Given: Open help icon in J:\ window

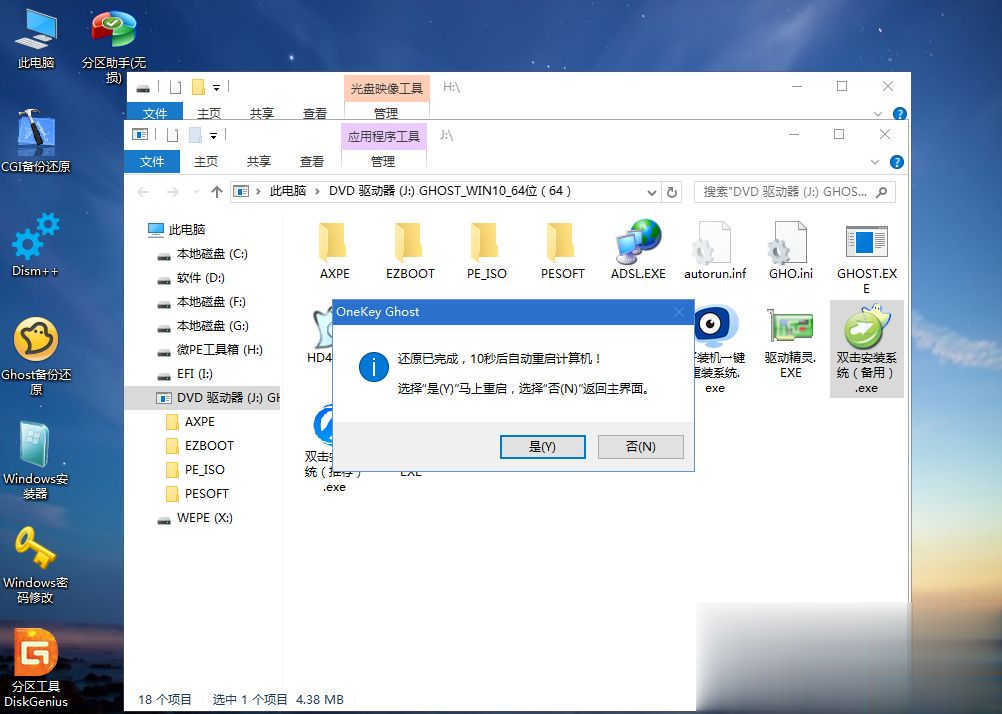Looking at the screenshot, I should pyautogui.click(x=897, y=162).
